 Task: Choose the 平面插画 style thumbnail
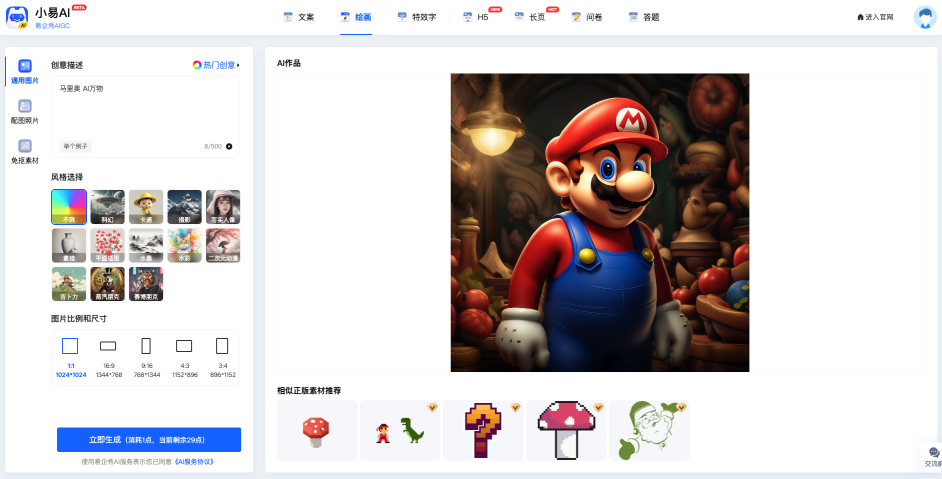pos(108,245)
